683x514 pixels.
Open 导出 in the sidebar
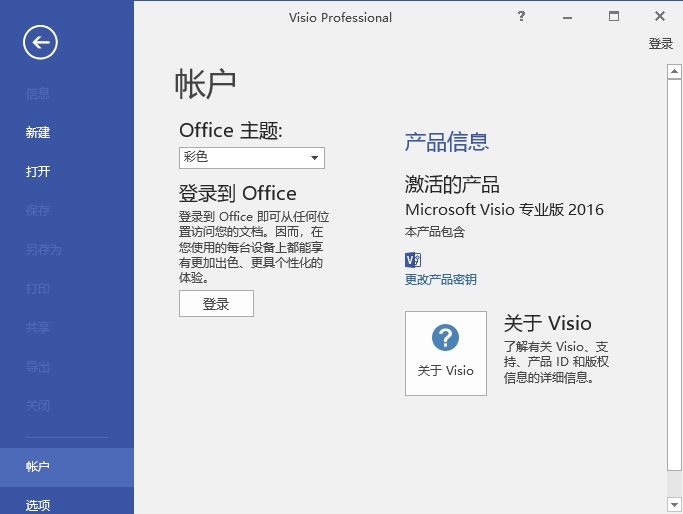coord(37,366)
